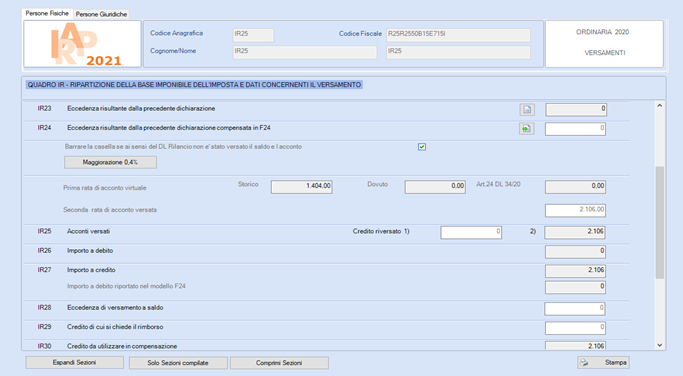683x376 pixels.
Task: Click 'Credito di cui si chiede il rimborso' text
Action: (115, 327)
